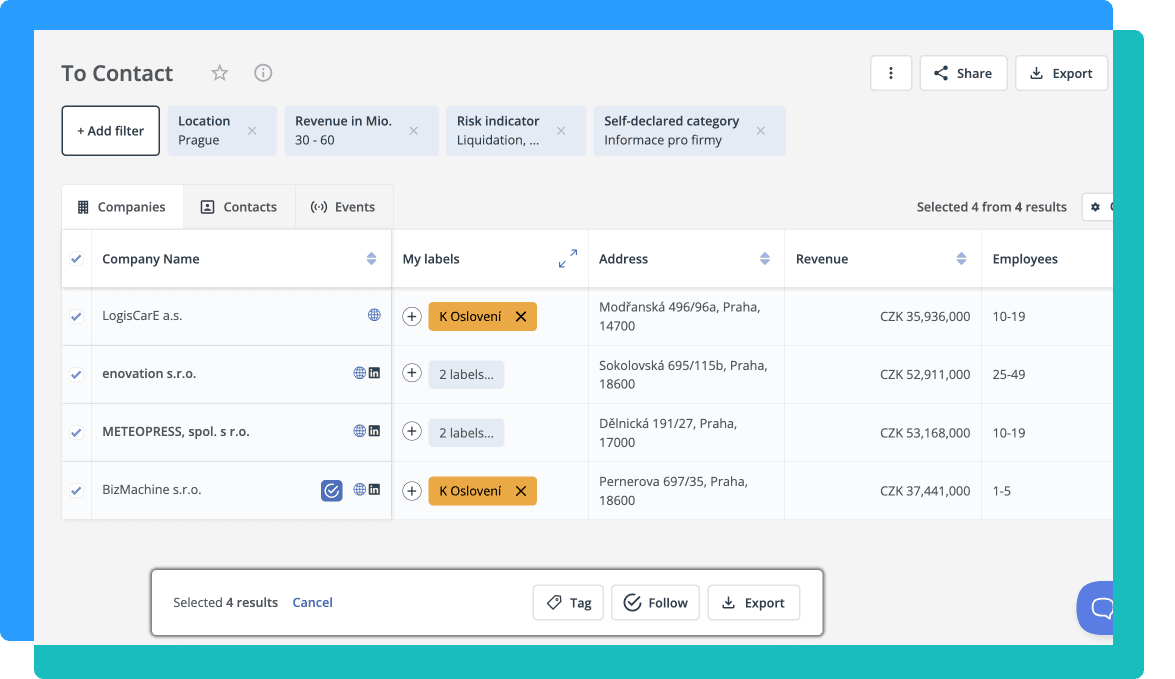Screen dimensions: 1175x679
Task: Tag the selected results
Action: tap(569, 603)
